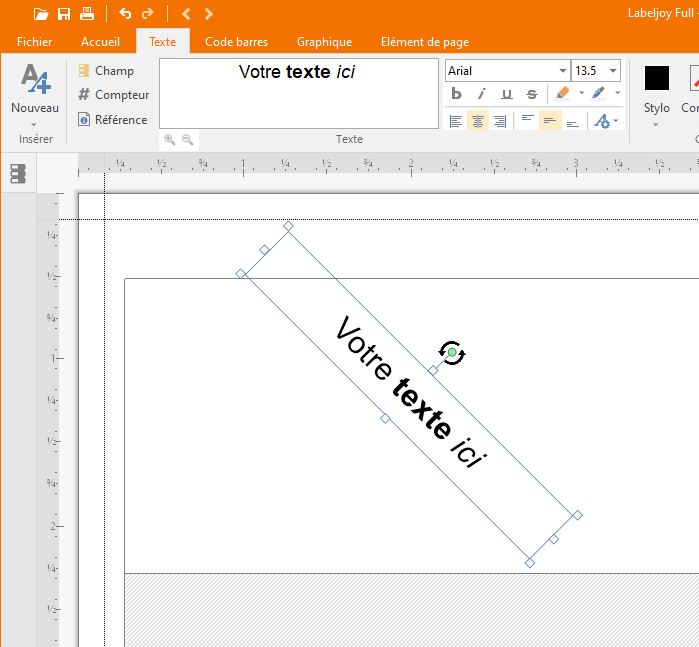The width and height of the screenshot is (699, 647).
Task: Toggle italic text style
Action: tap(481, 94)
